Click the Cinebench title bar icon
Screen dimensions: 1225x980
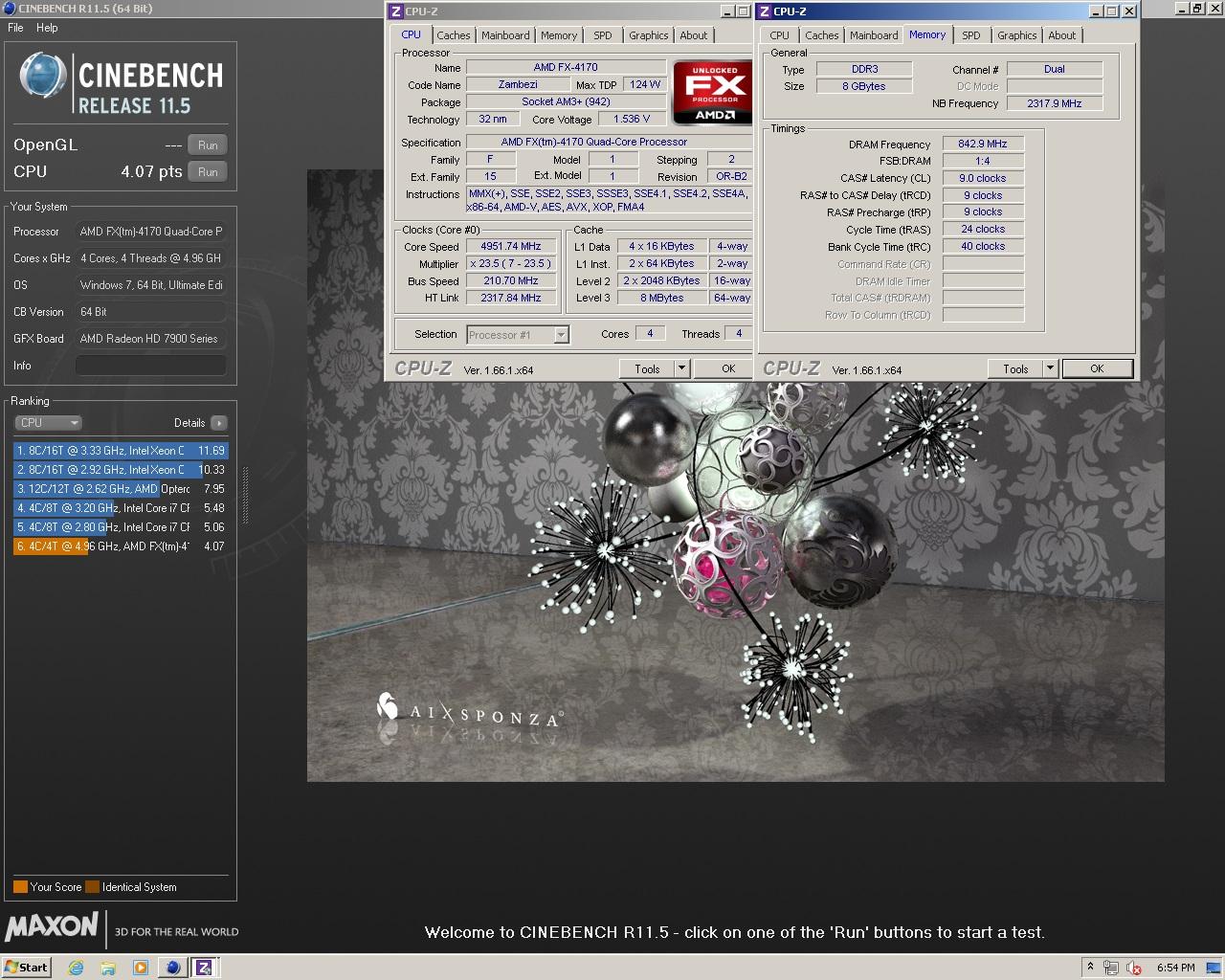[9, 9]
